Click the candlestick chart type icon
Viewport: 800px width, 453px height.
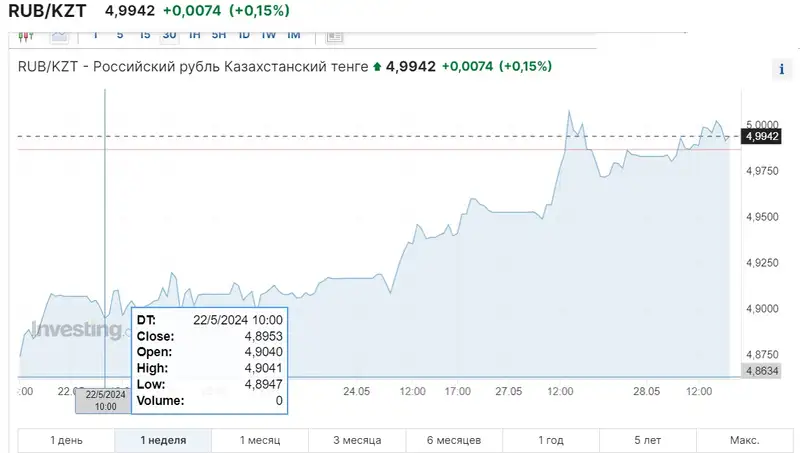[x=27, y=35]
